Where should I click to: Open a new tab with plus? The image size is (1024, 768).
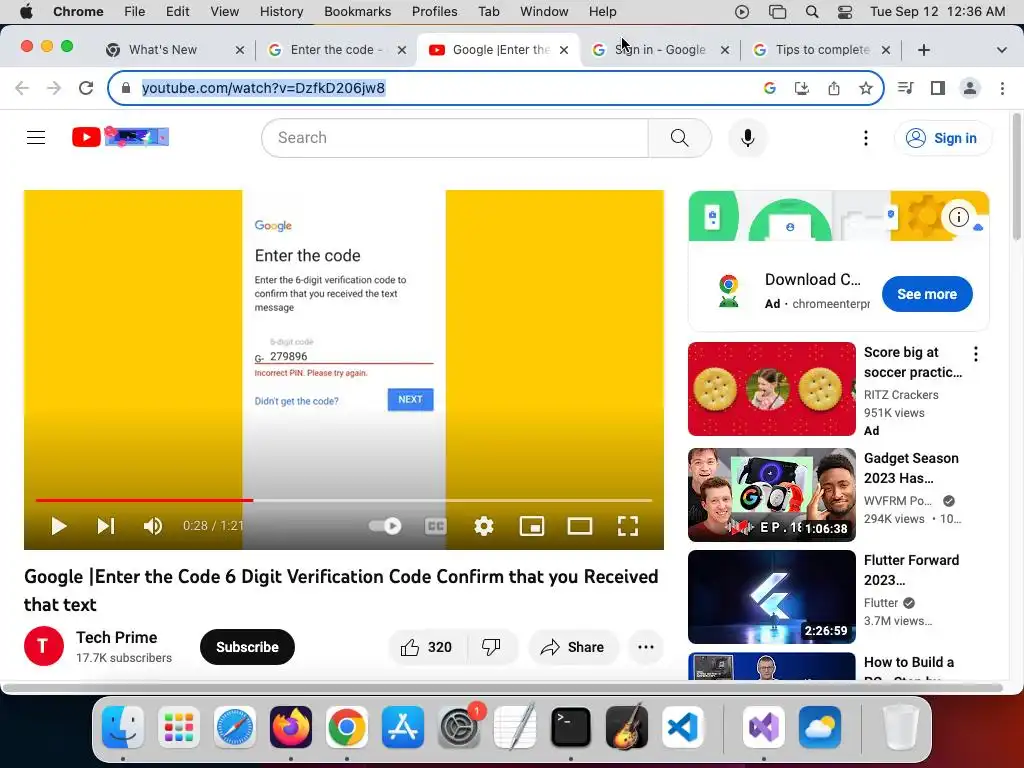(x=923, y=50)
